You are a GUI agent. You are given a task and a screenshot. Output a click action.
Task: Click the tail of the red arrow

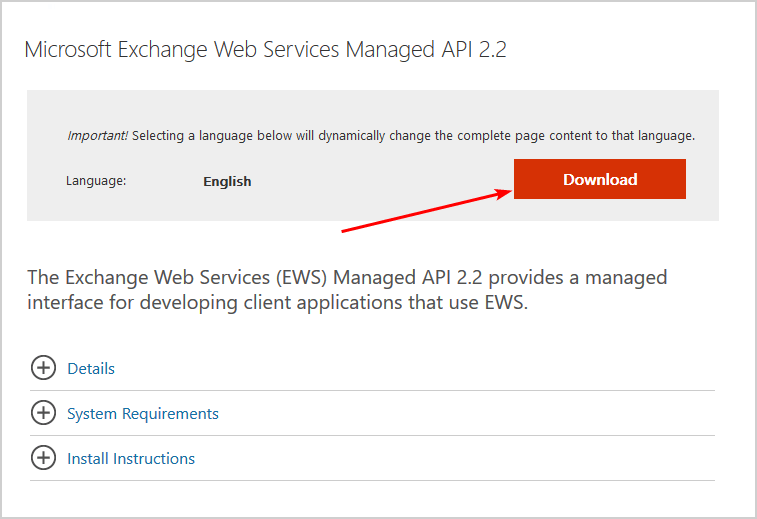click(346, 230)
